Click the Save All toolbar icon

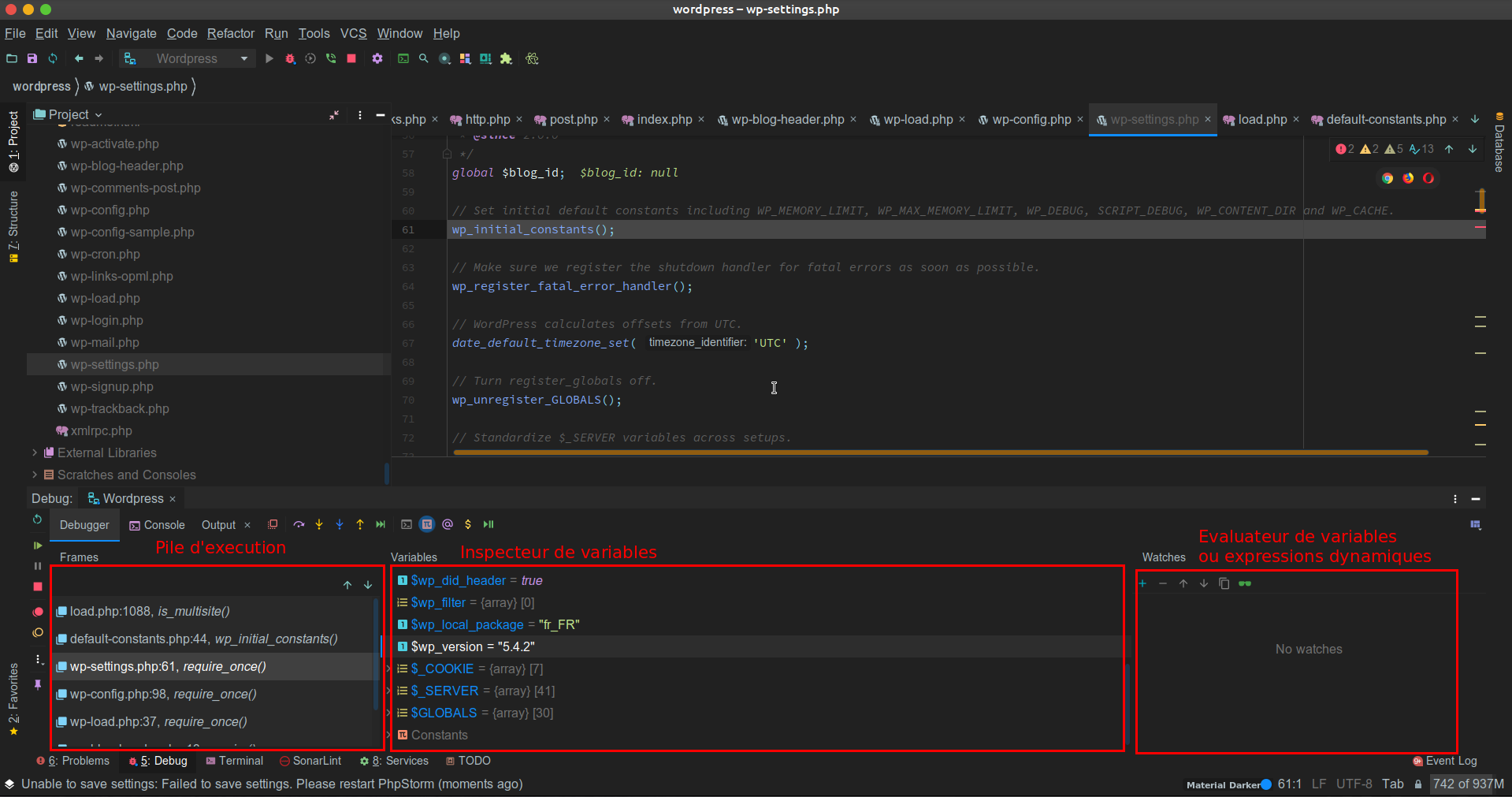click(32, 58)
